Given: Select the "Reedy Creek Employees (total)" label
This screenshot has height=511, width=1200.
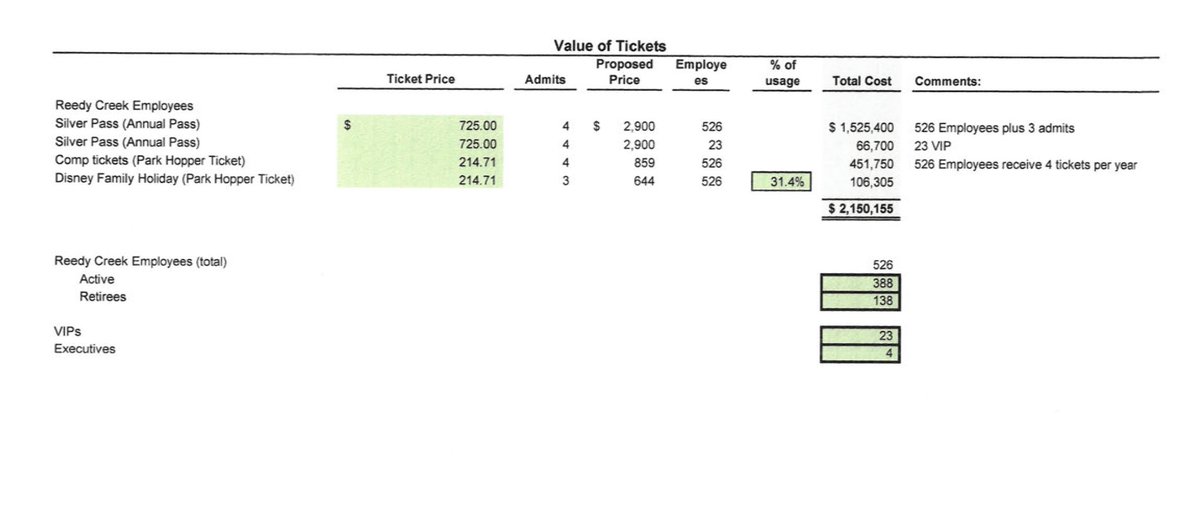Looking at the screenshot, I should [x=140, y=262].
